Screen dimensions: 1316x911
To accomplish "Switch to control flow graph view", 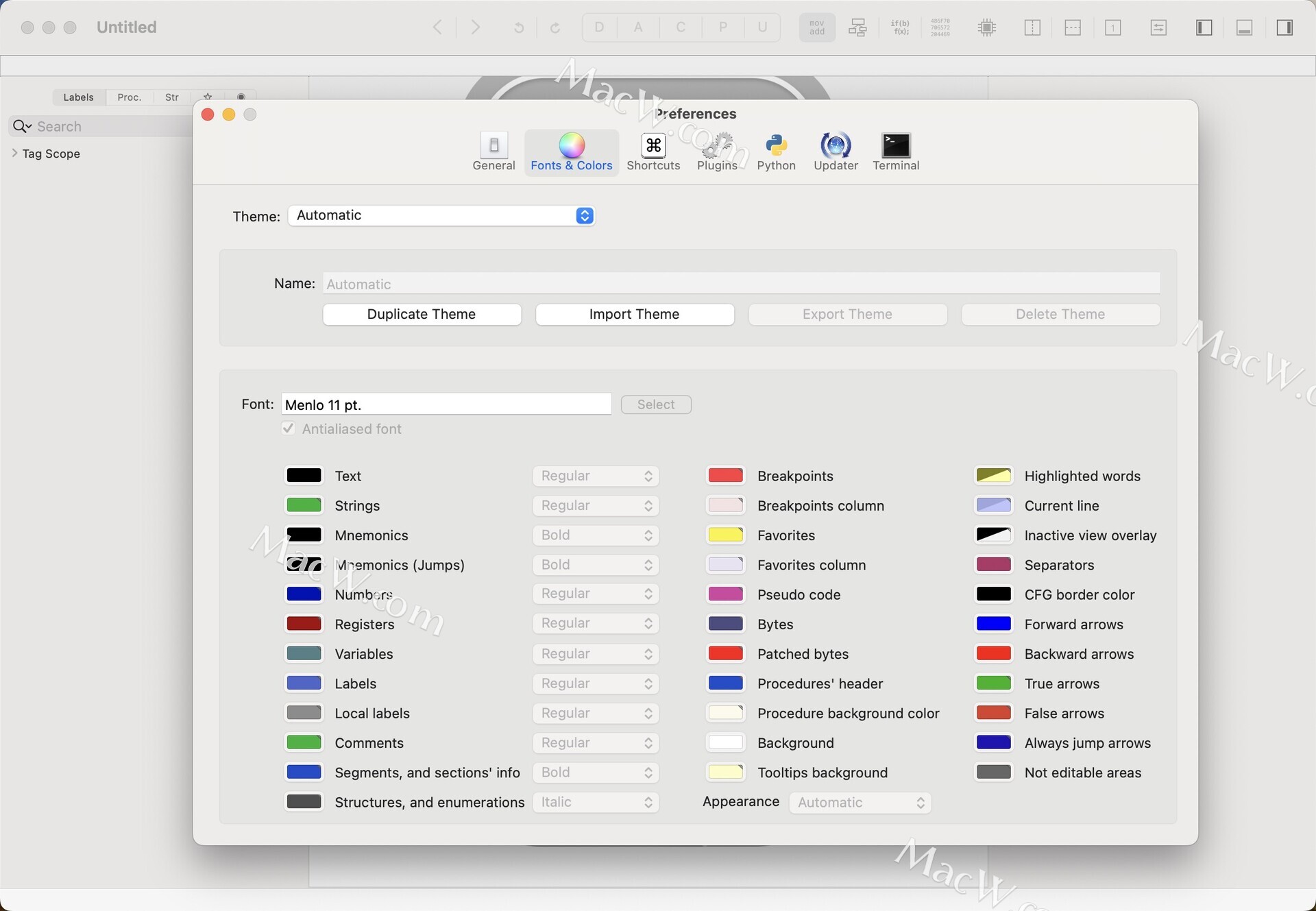I will [857, 27].
